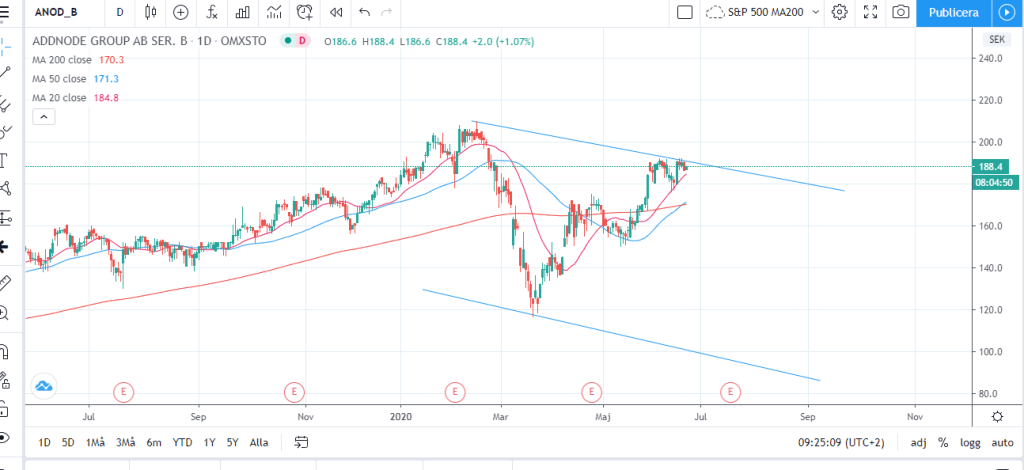Start bar replay with the rewind icon
Viewport: 1024px width, 470px height.
tap(336, 12)
